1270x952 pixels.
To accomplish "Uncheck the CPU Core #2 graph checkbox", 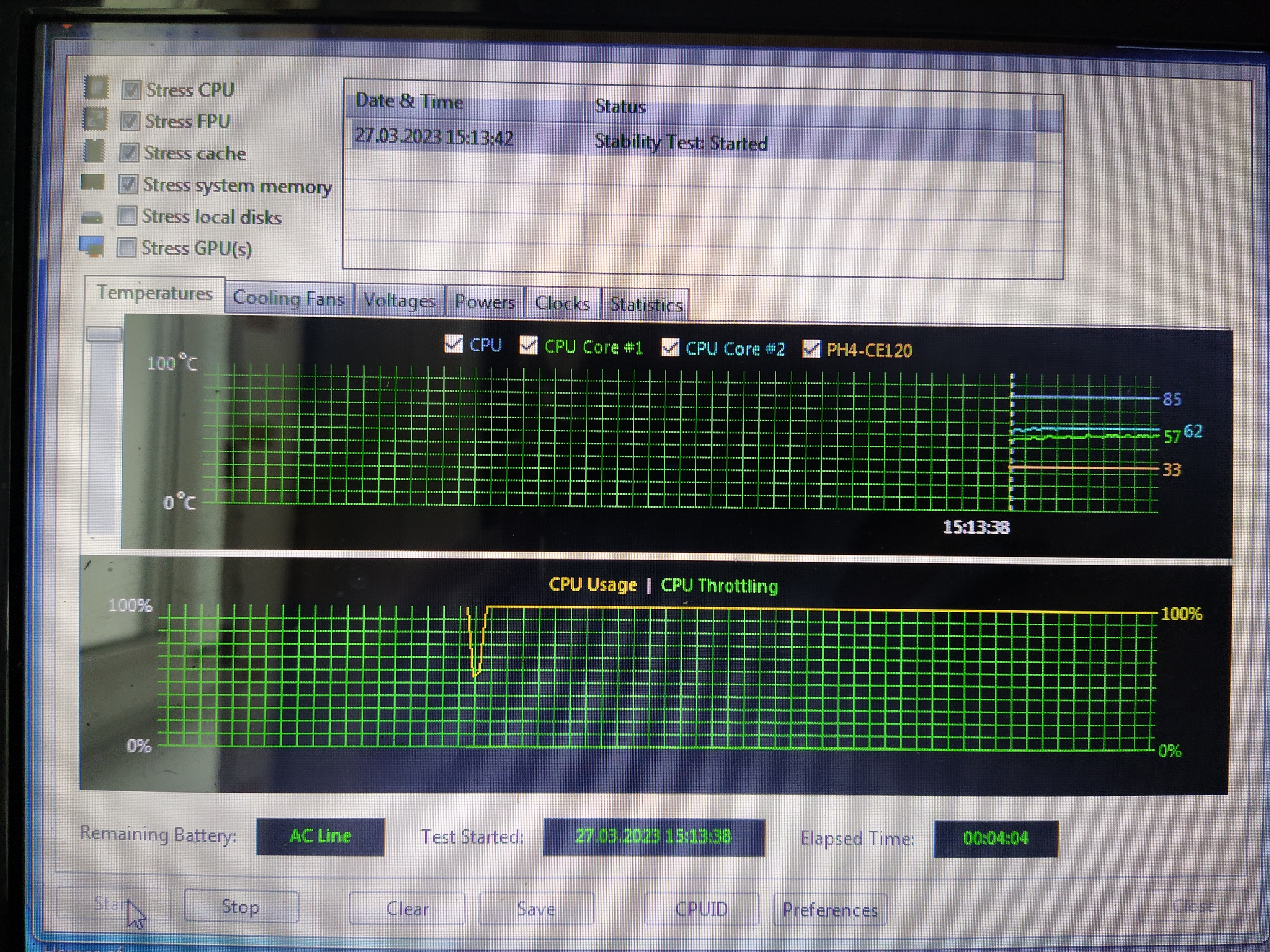I will (670, 348).
